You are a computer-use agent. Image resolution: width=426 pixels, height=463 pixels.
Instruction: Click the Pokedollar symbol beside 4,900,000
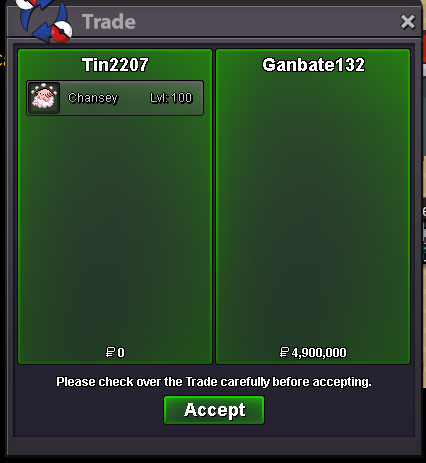coord(284,352)
